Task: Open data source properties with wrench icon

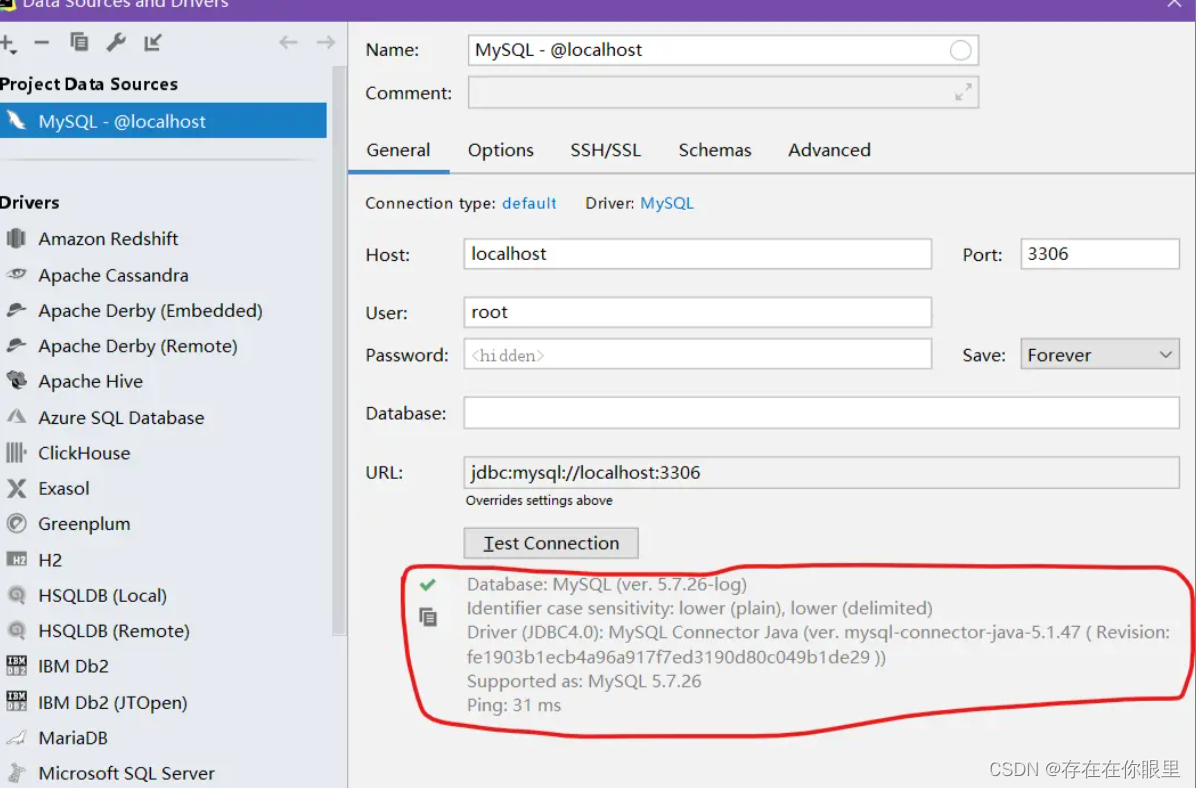Action: (114, 43)
